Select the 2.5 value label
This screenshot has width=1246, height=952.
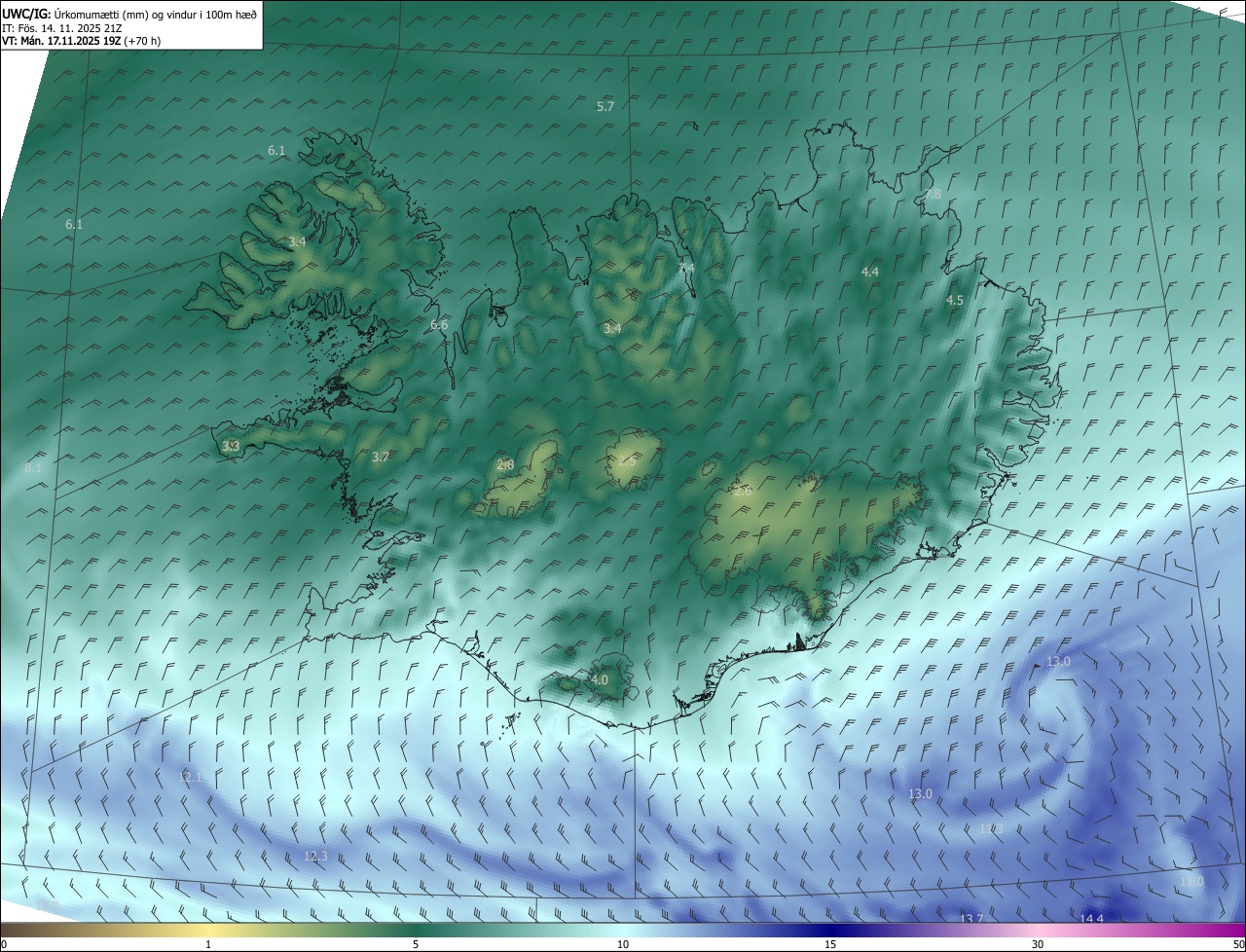click(626, 460)
